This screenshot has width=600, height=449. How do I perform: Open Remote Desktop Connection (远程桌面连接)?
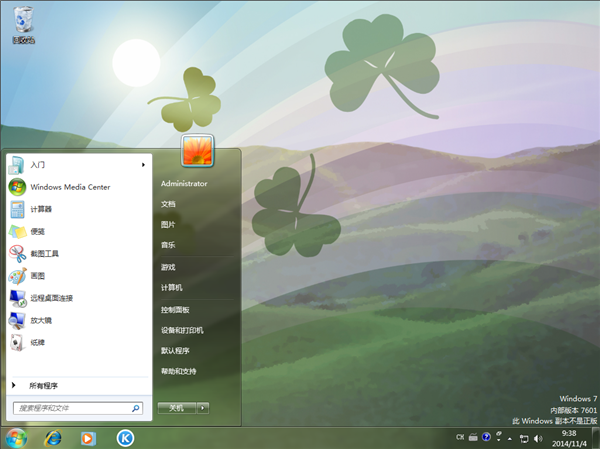(50, 298)
